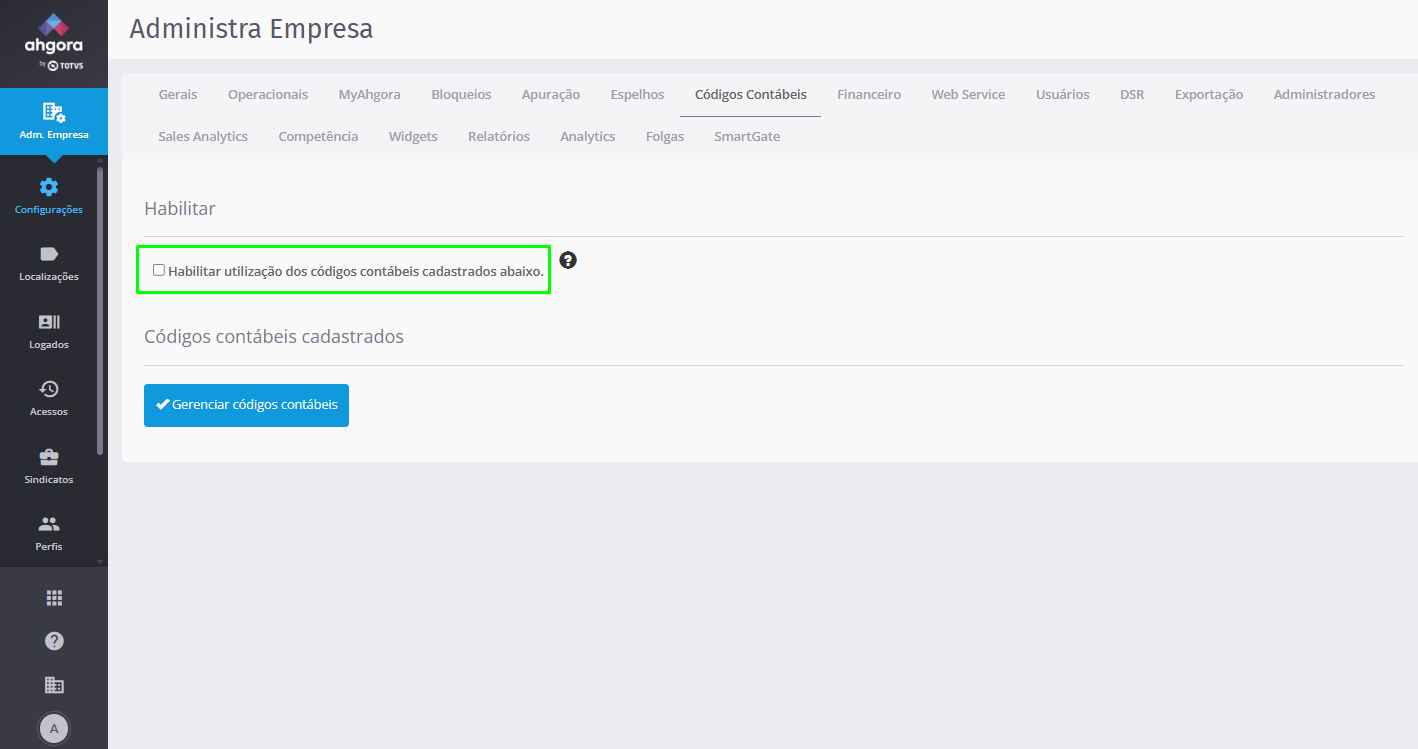Open the Competência tab

318,137
